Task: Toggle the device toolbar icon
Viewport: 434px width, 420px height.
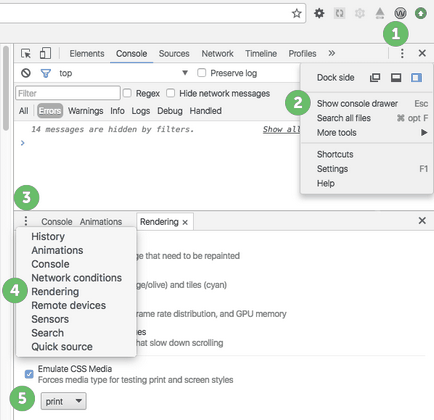Action: (45, 53)
